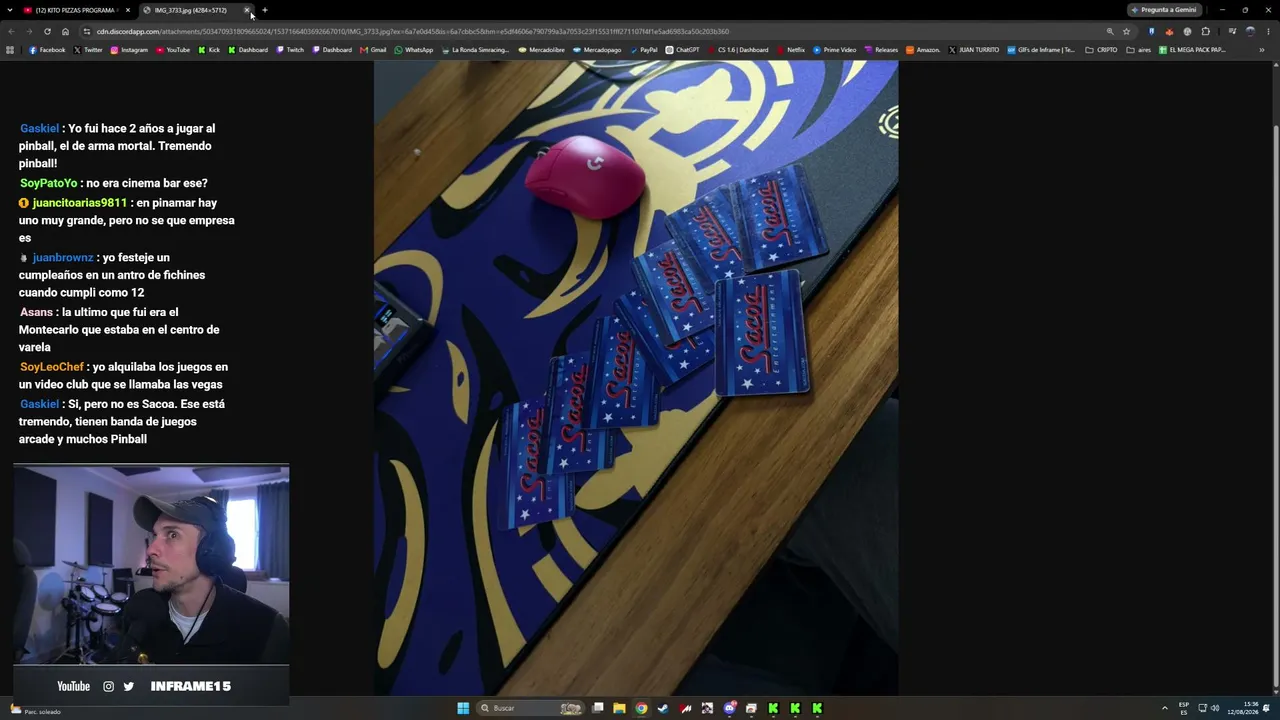The height and width of the screenshot is (720, 1280).
Task: Open the ChatGPT bookmark
Action: pyautogui.click(x=683, y=50)
